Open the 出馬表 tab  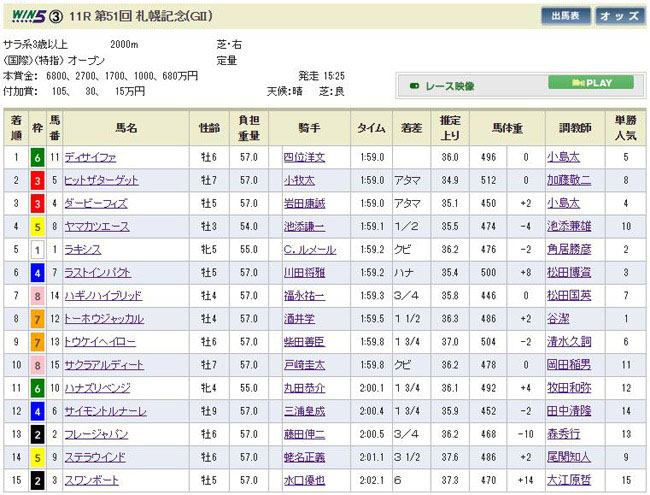coord(564,17)
